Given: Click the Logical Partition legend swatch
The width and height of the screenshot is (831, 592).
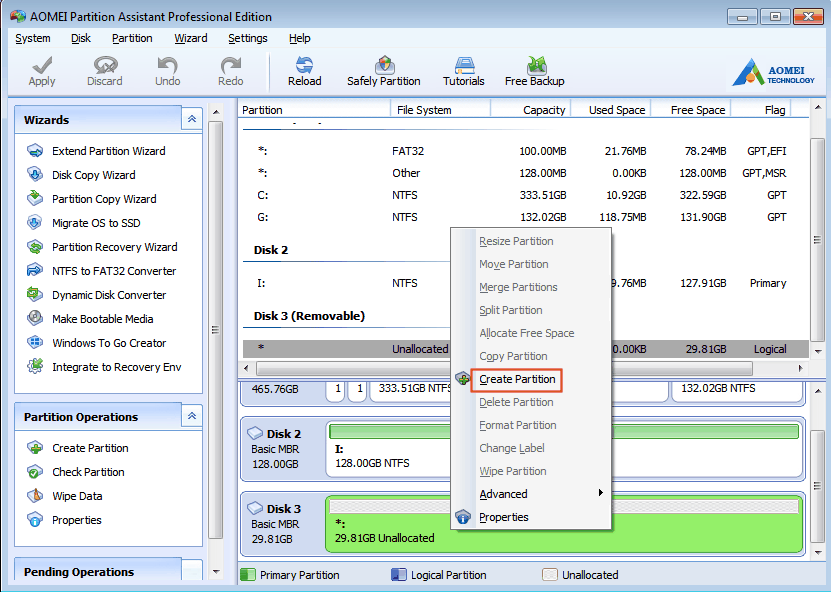Looking at the screenshot, I should pos(398,575).
